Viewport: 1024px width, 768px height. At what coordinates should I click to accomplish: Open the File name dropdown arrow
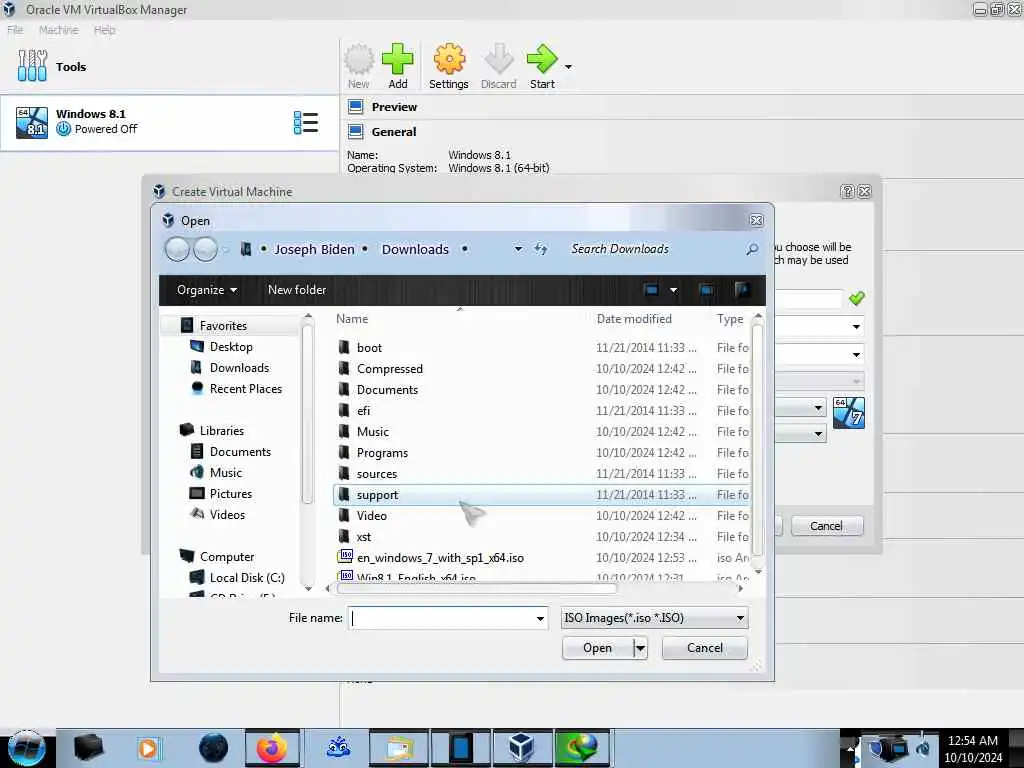pyautogui.click(x=540, y=618)
